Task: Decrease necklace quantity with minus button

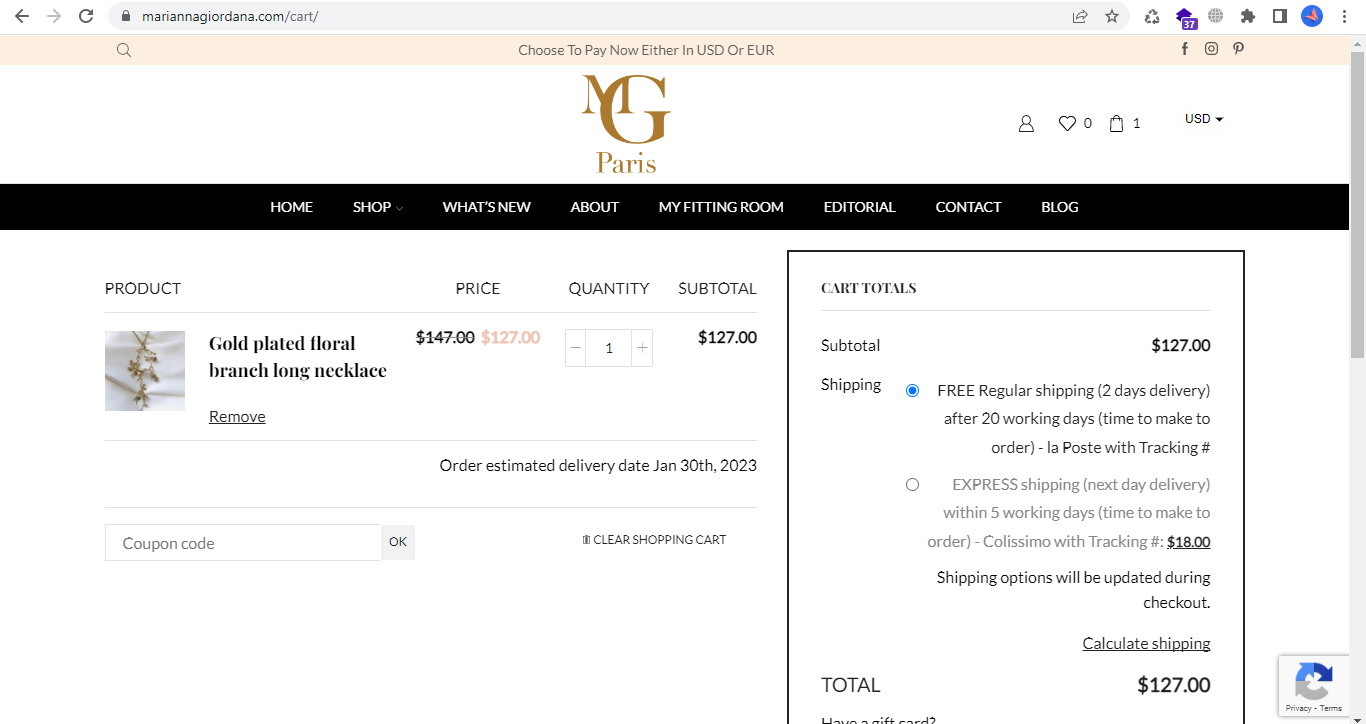Action: pyautogui.click(x=576, y=348)
